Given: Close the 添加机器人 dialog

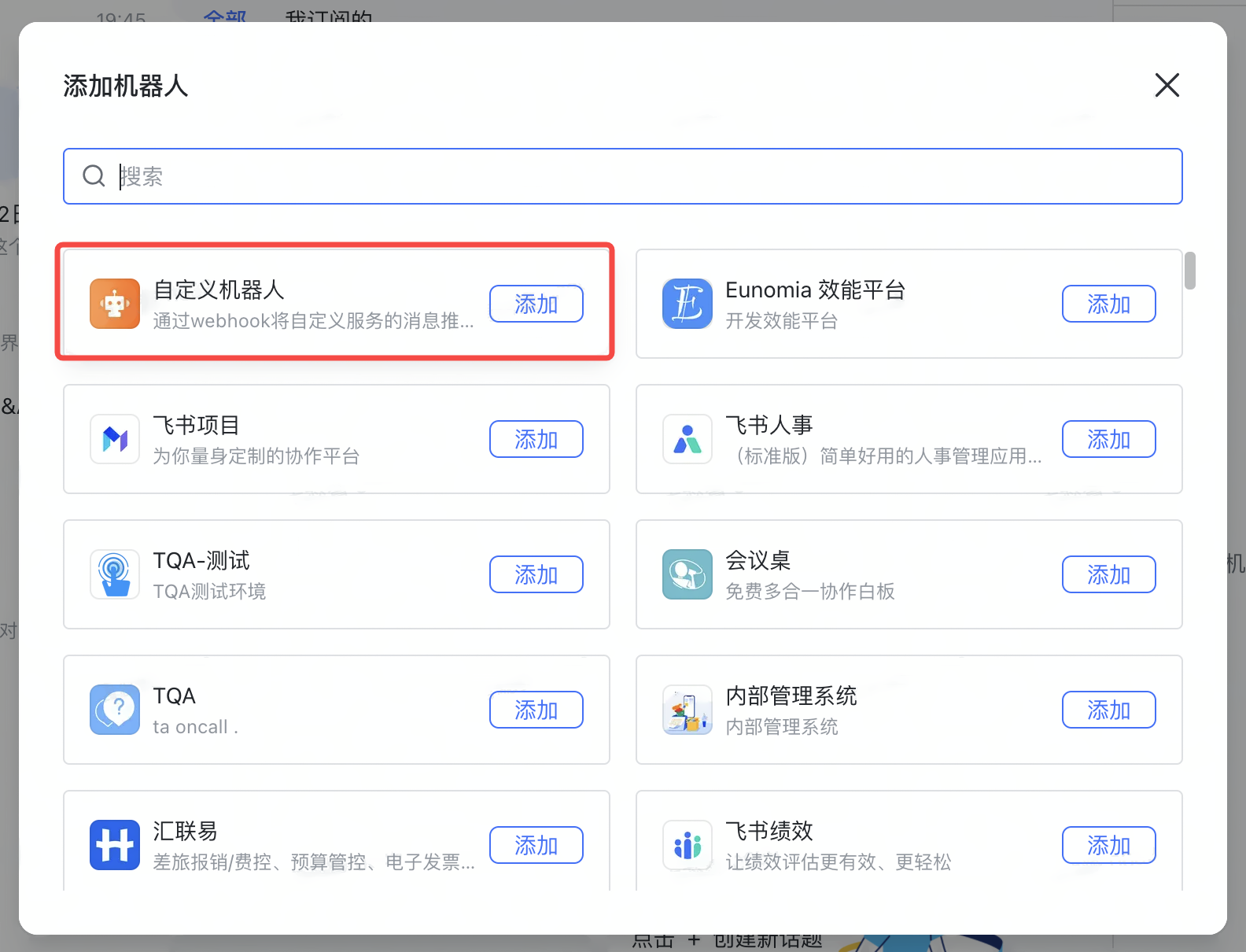Looking at the screenshot, I should [x=1167, y=85].
